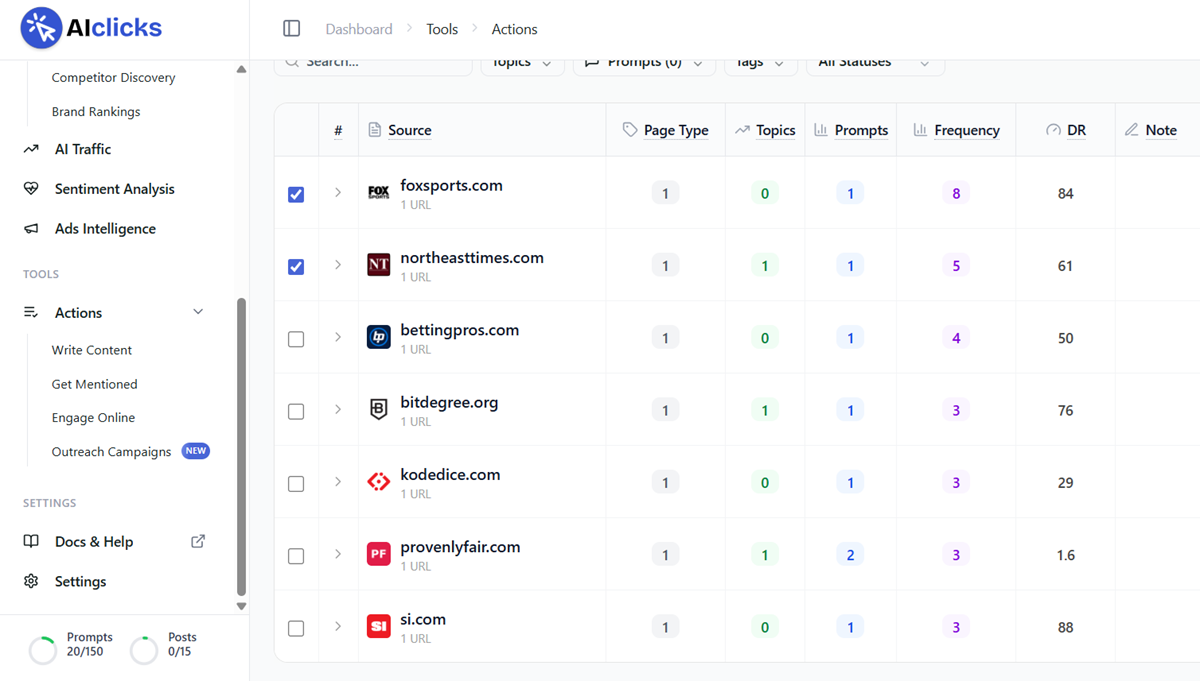The width and height of the screenshot is (1200, 681).
Task: Click the Source column document icon
Action: click(x=375, y=130)
